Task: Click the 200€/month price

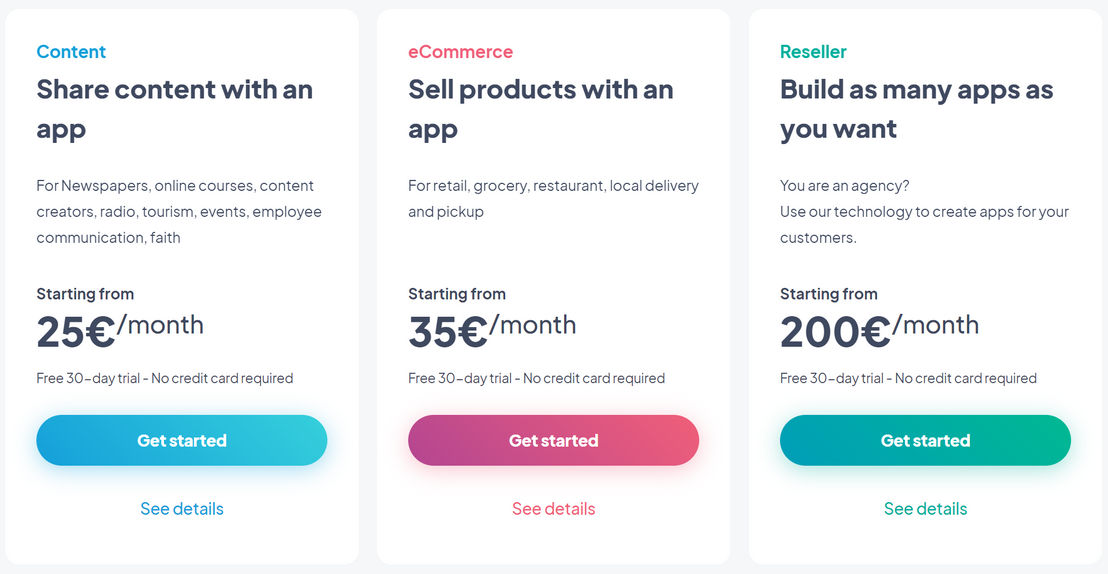Action: pos(879,329)
